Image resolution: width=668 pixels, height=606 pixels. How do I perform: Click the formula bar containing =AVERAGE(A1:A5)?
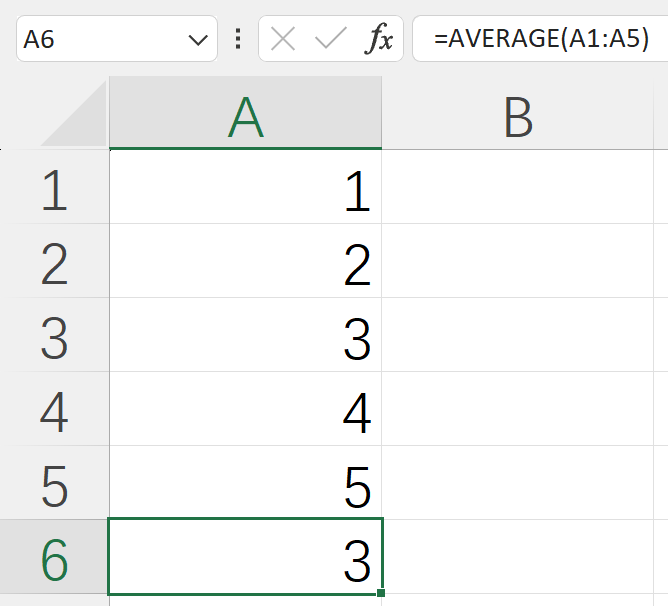[540, 39]
